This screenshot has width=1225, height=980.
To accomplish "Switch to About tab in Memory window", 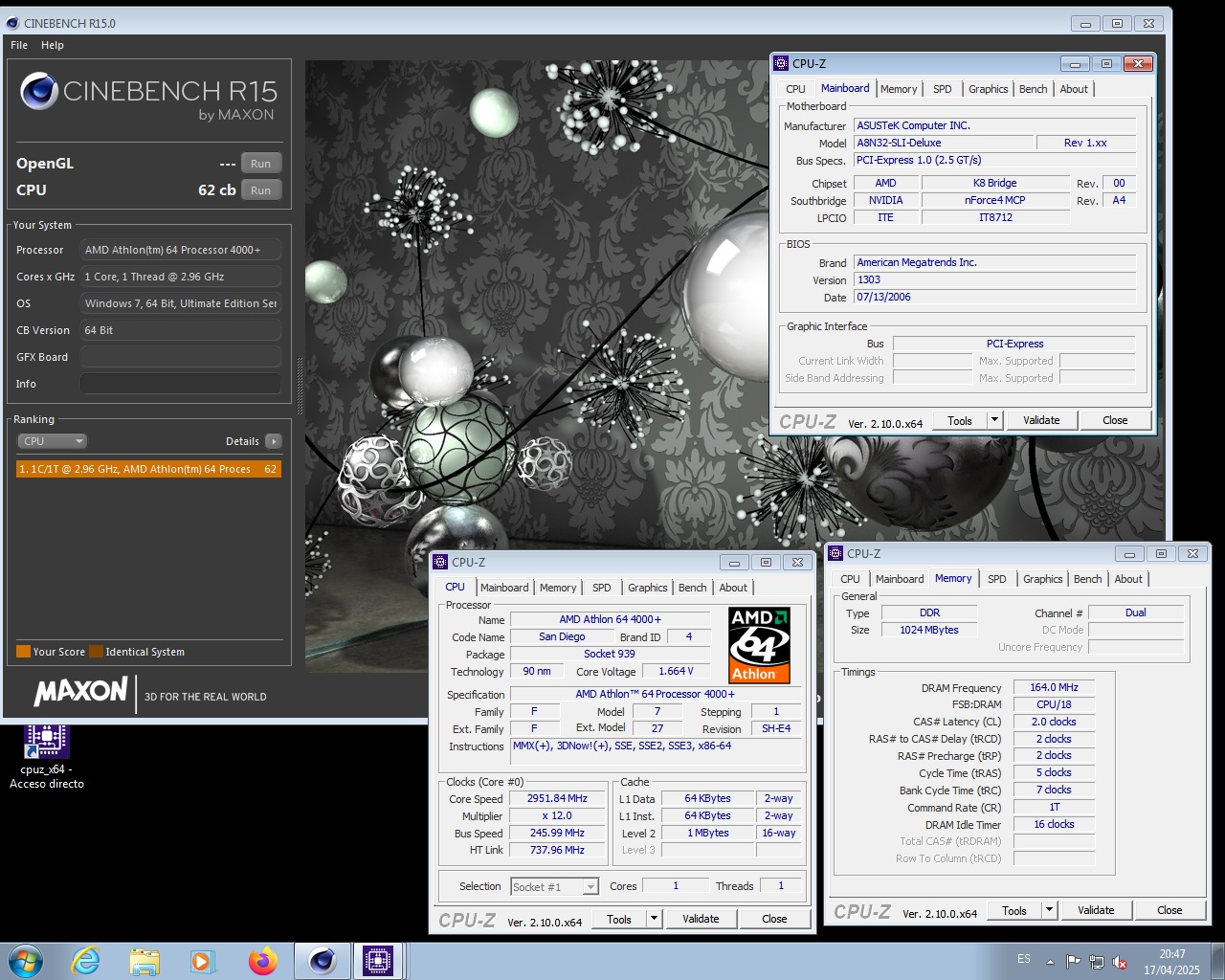I will (x=1128, y=579).
